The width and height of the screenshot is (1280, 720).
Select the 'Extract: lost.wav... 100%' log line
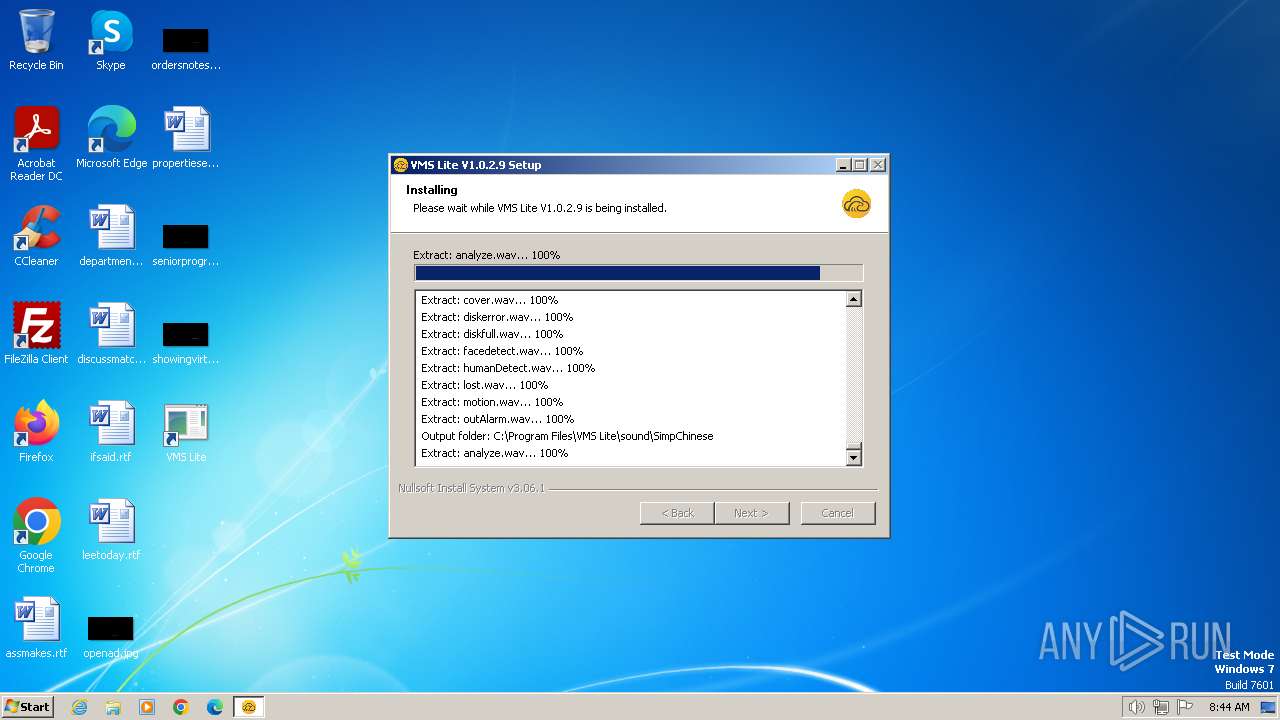point(485,385)
